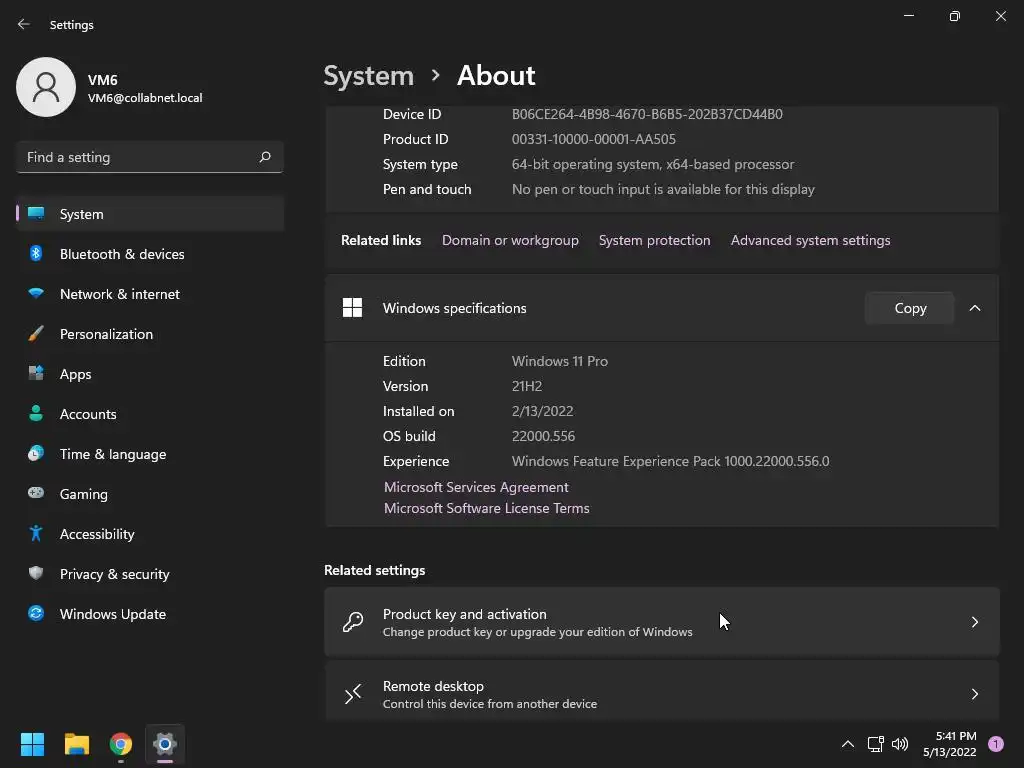
Task: Click the Edition value Windows 11 Pro
Action: pos(560,361)
